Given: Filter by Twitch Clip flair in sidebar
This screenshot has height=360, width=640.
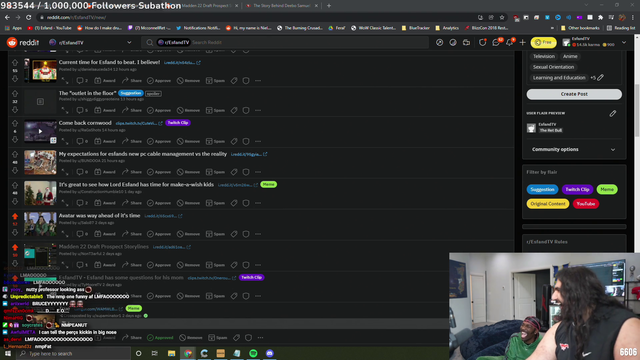Looking at the screenshot, I should (x=577, y=189).
